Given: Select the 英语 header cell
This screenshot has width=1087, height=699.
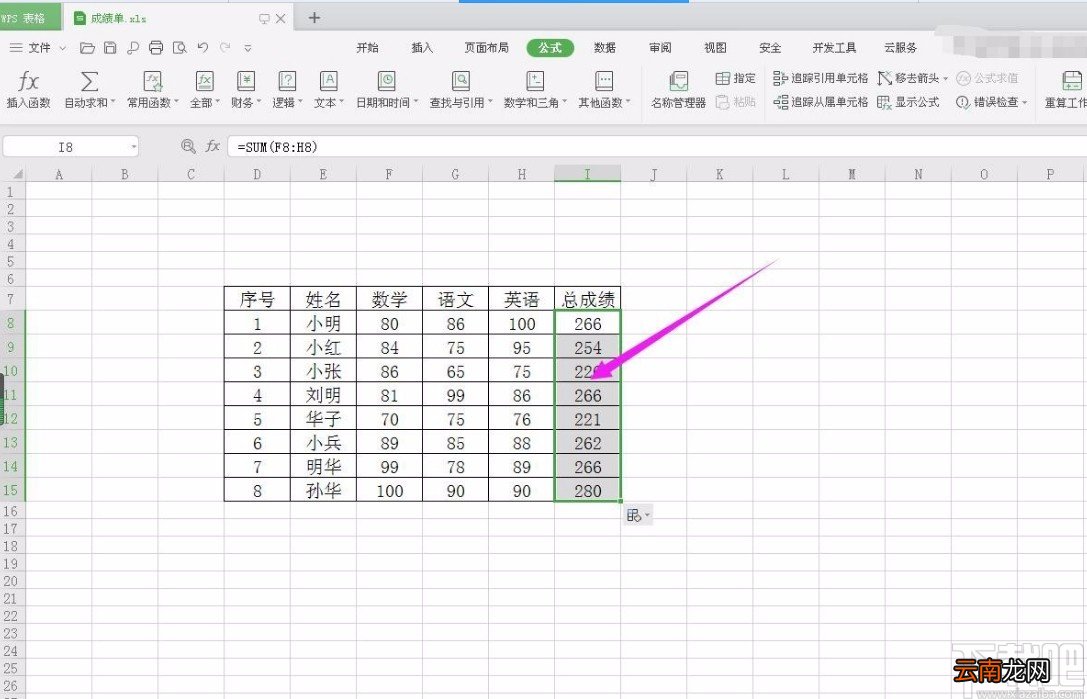Looking at the screenshot, I should click(x=521, y=299).
